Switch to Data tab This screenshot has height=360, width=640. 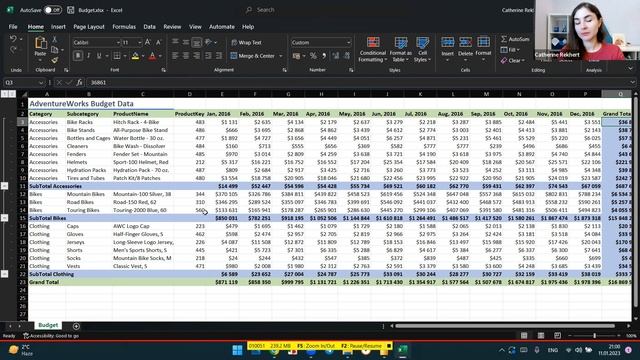pos(149,27)
